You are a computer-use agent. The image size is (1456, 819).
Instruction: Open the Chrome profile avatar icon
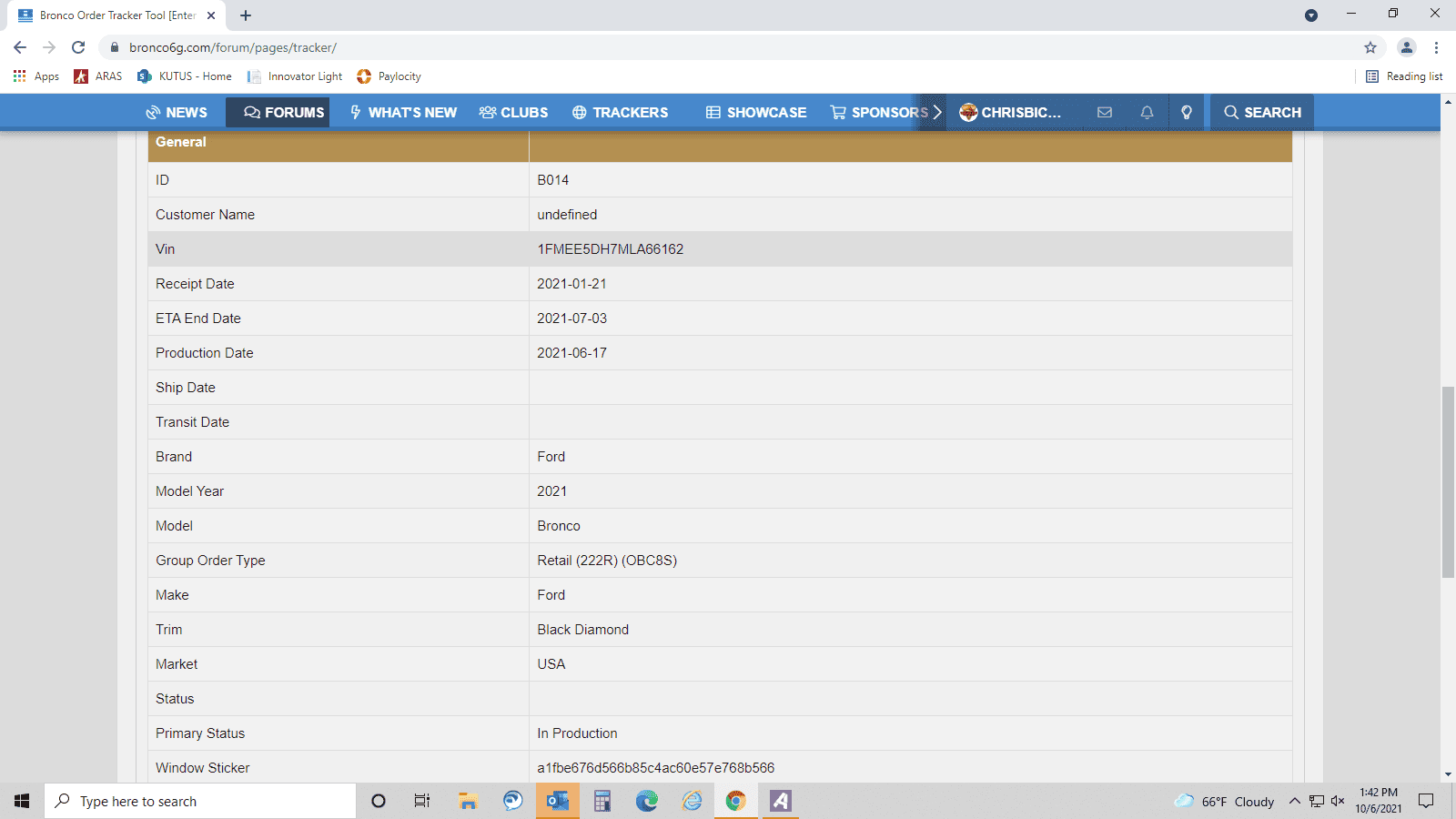click(x=1407, y=47)
